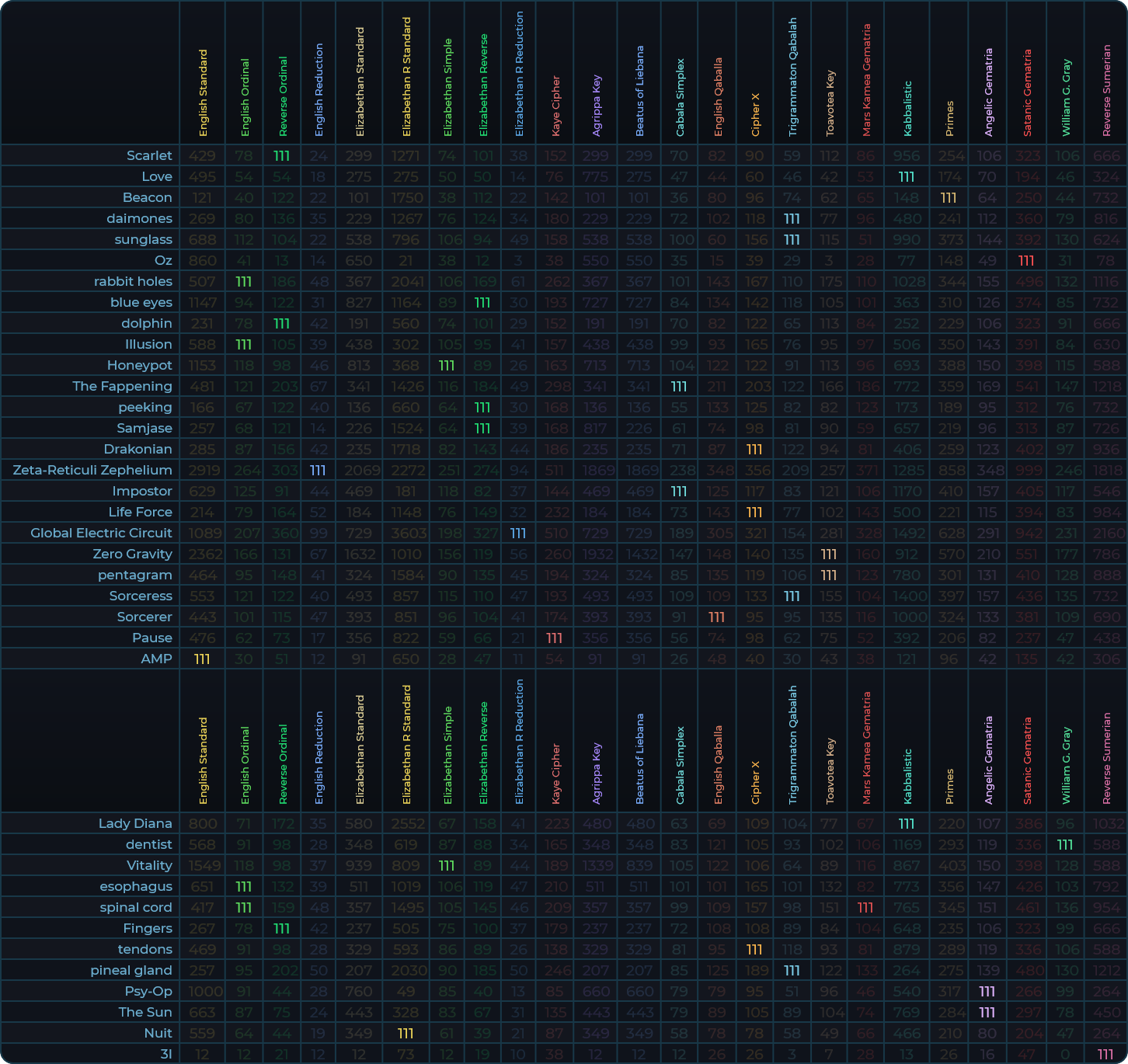Click the highlighted 111 in the Nuit row

pos(406,1033)
